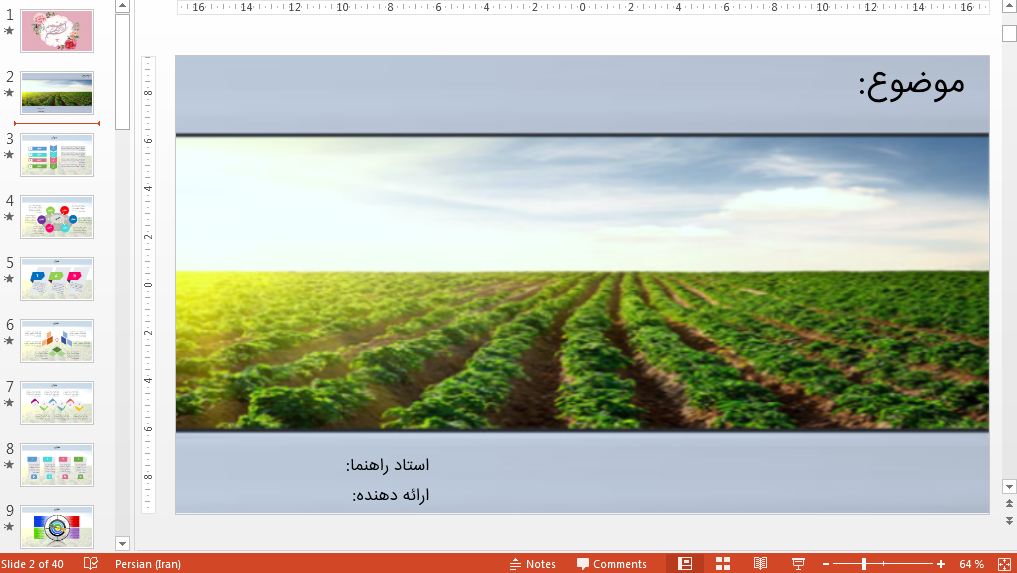Click the Slide 2 of 40 indicator
This screenshot has height=573, width=1017.
pyautogui.click(x=32, y=564)
